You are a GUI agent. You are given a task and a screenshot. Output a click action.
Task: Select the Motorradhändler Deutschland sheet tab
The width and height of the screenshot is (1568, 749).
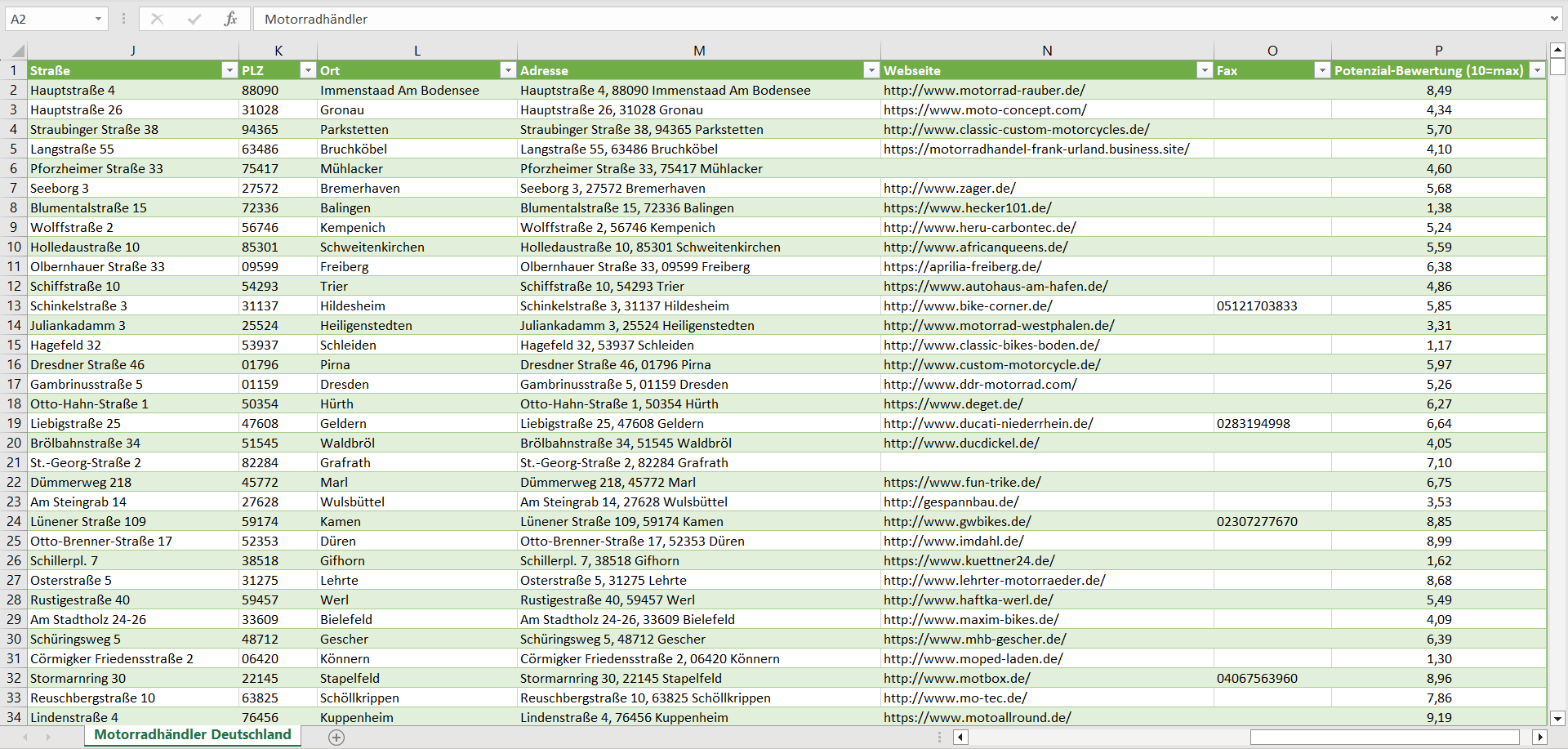[x=193, y=734]
